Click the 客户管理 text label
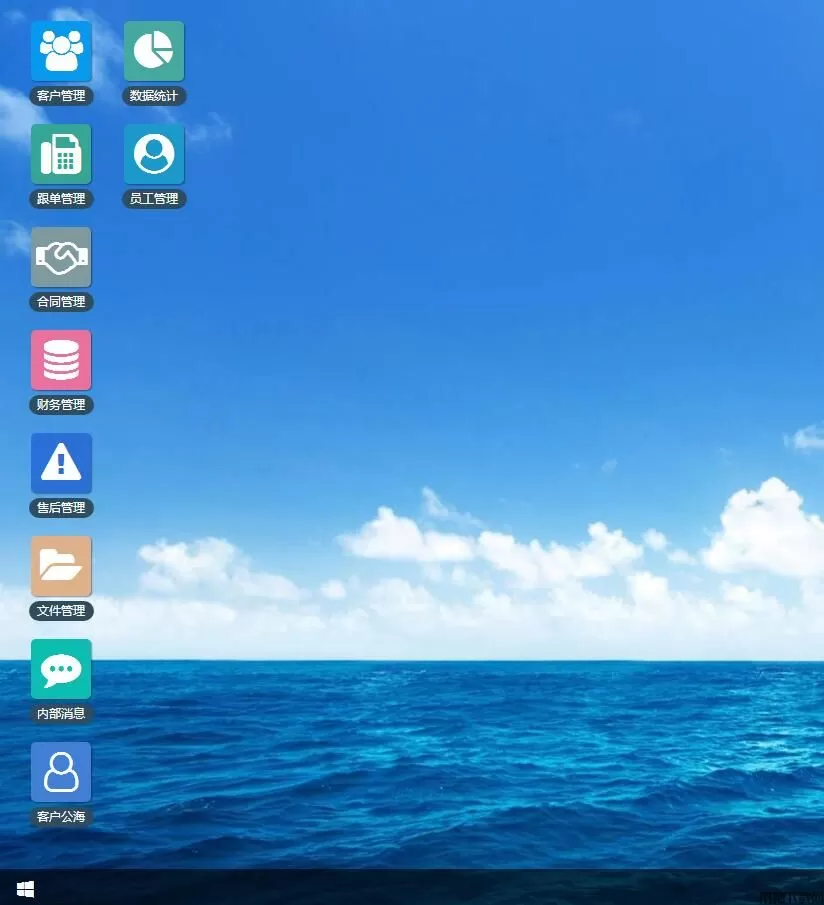The image size is (824, 905). (61, 96)
